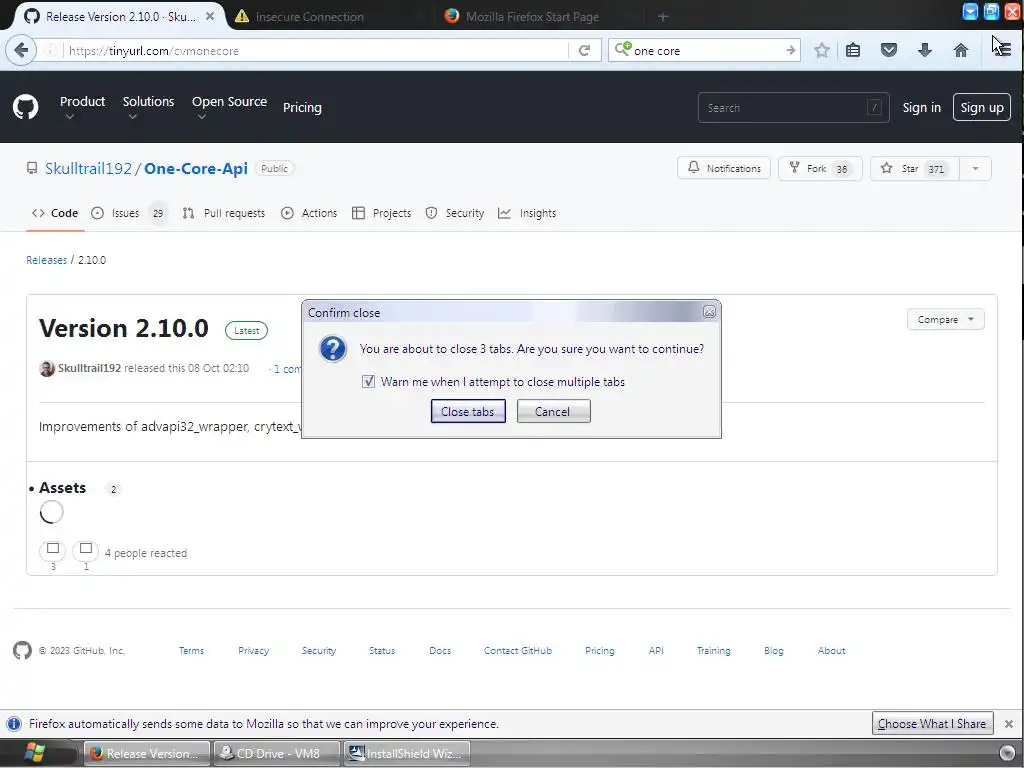
Task: Open the Skulltrail192 owner link
Action: (x=88, y=168)
